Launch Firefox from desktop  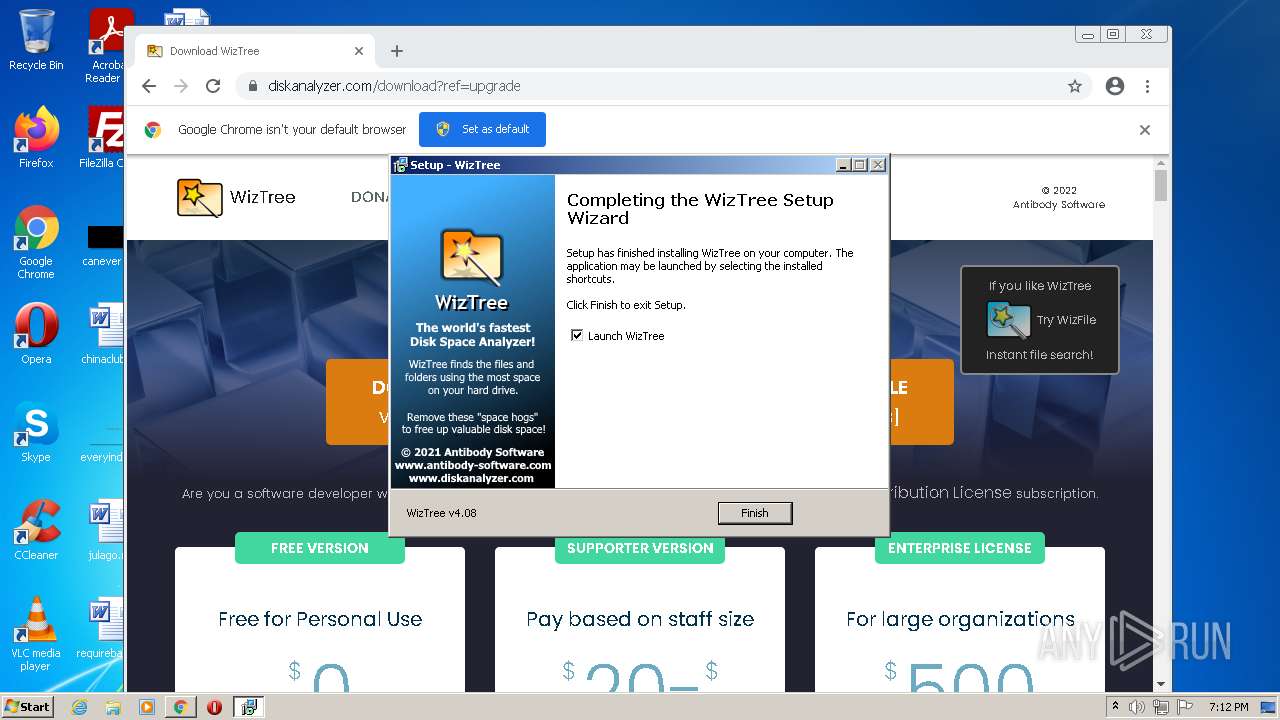coord(36,138)
